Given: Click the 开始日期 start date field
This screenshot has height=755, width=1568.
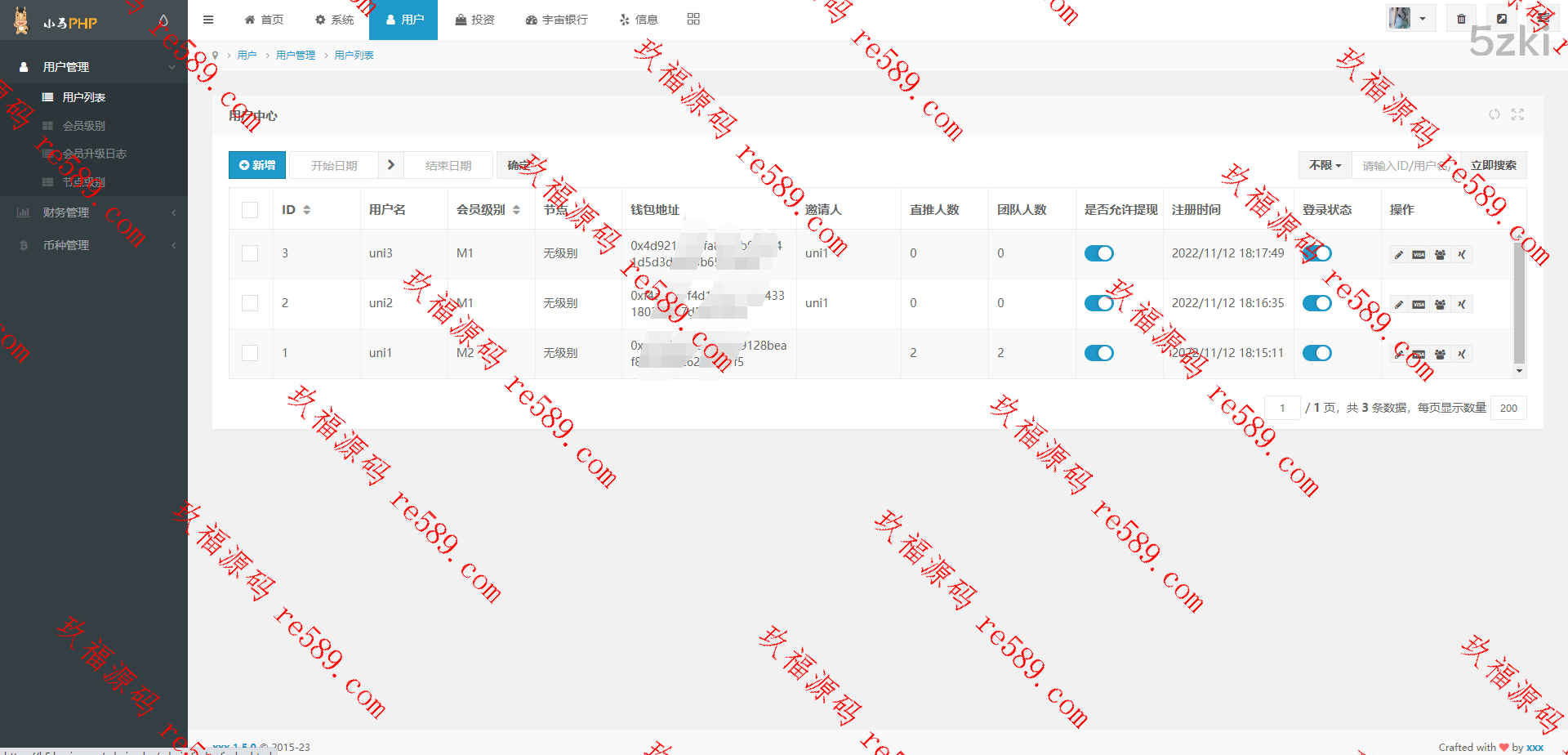Looking at the screenshot, I should [x=334, y=165].
